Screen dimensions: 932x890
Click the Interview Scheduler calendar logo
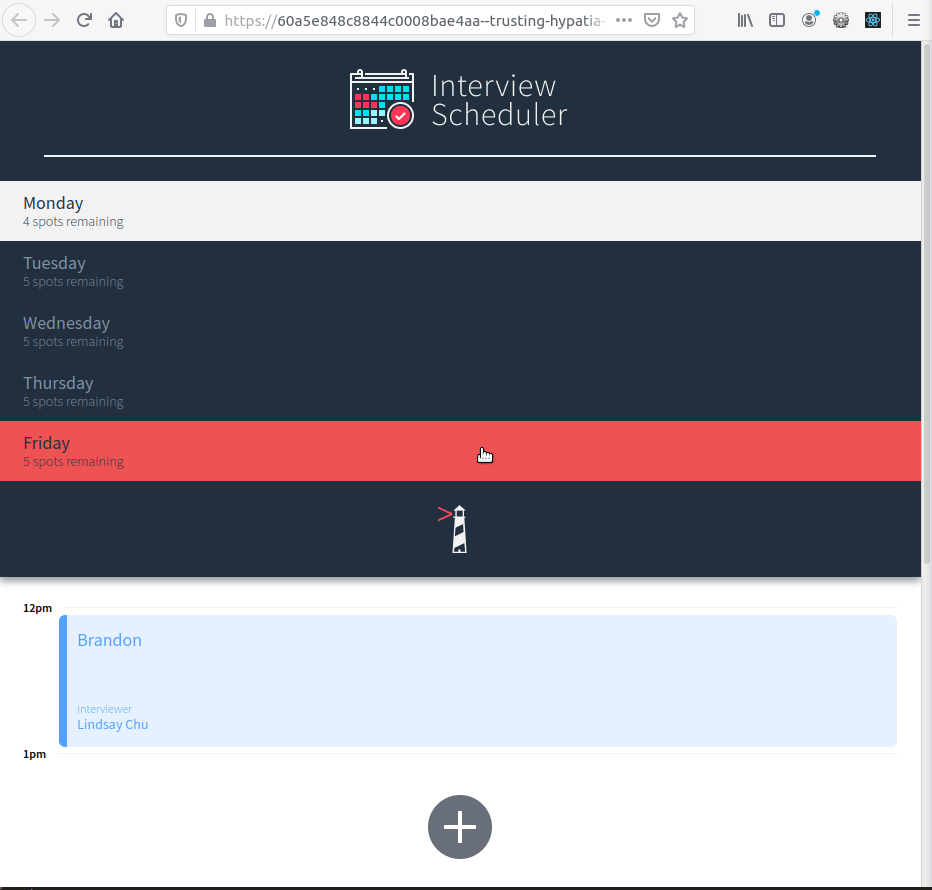point(382,99)
